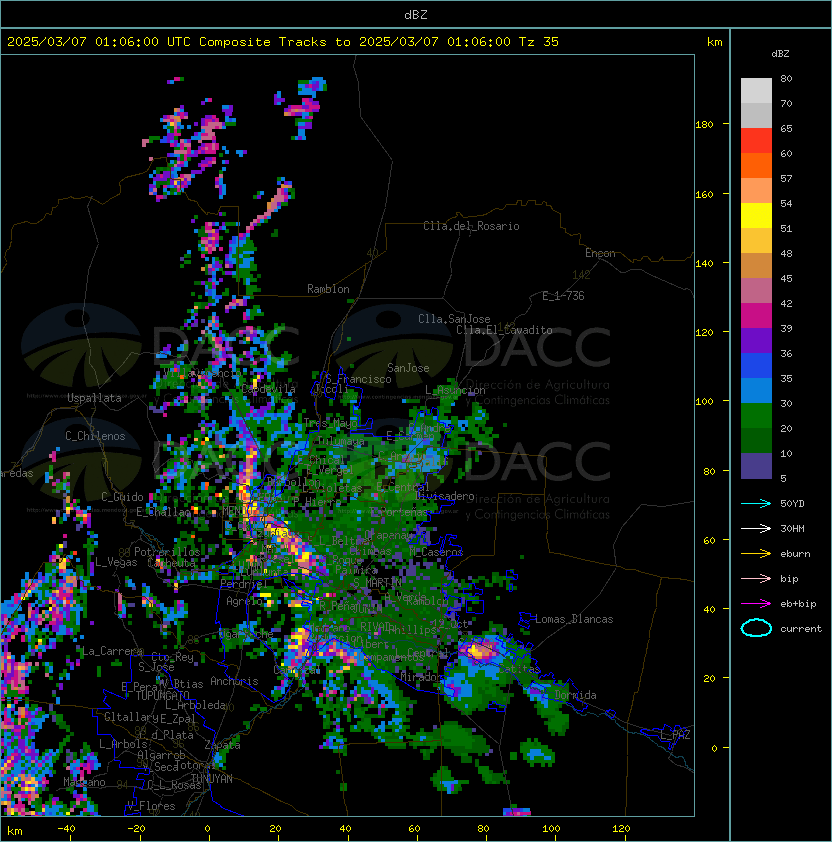The height and width of the screenshot is (842, 832).
Task: Click the 'E_1-736' map label
Action: coord(563,296)
